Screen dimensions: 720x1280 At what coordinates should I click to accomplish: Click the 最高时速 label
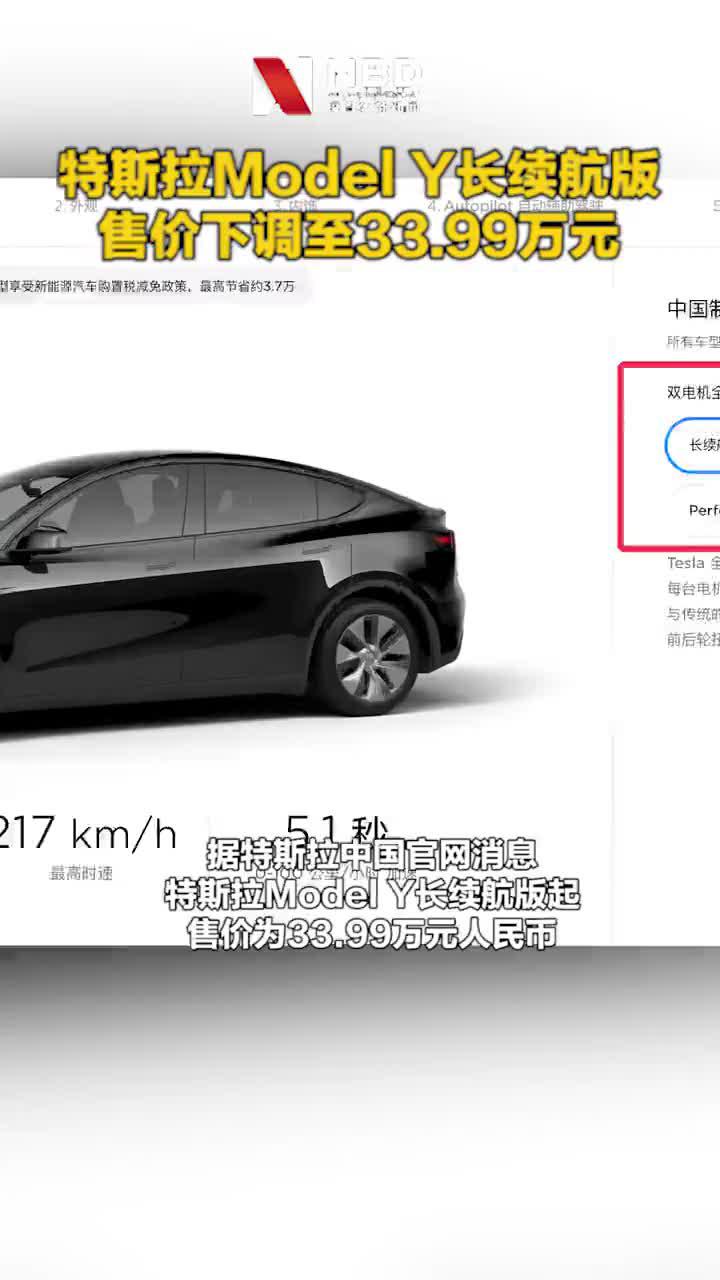click(x=81, y=873)
